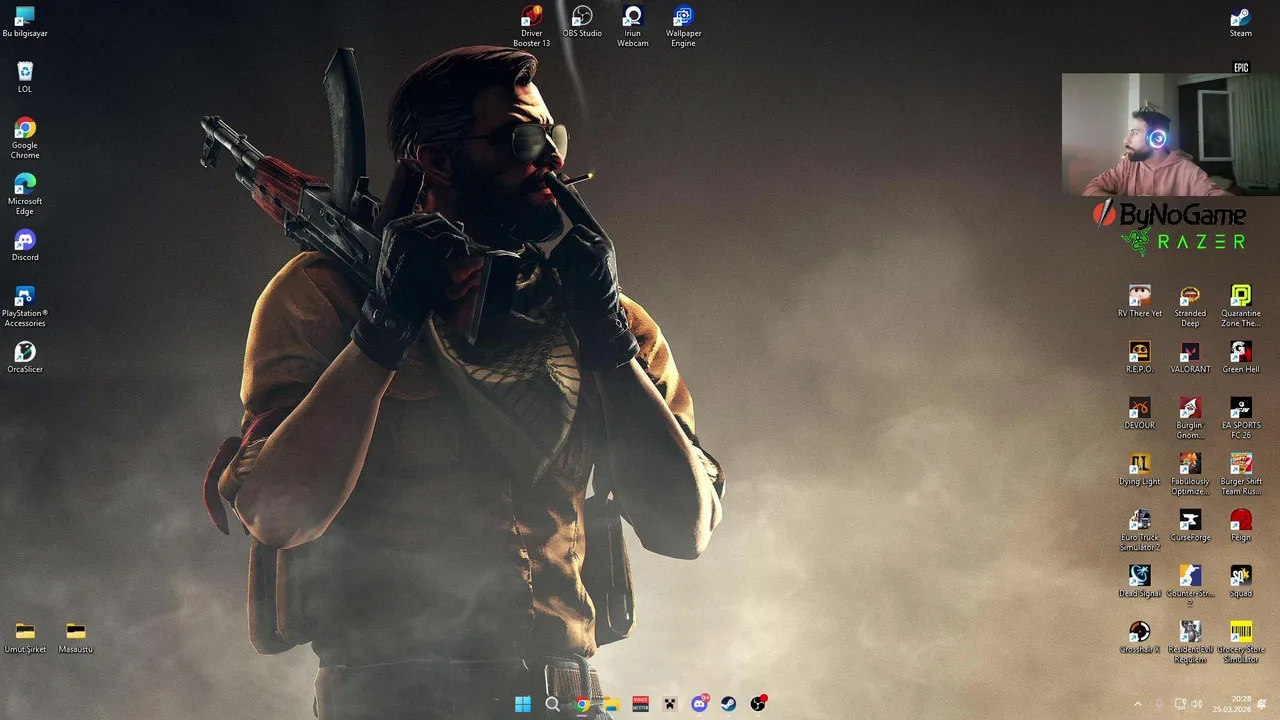The width and height of the screenshot is (1280, 720).
Task: Open Iriun Webcam shortcut
Action: (x=632, y=26)
